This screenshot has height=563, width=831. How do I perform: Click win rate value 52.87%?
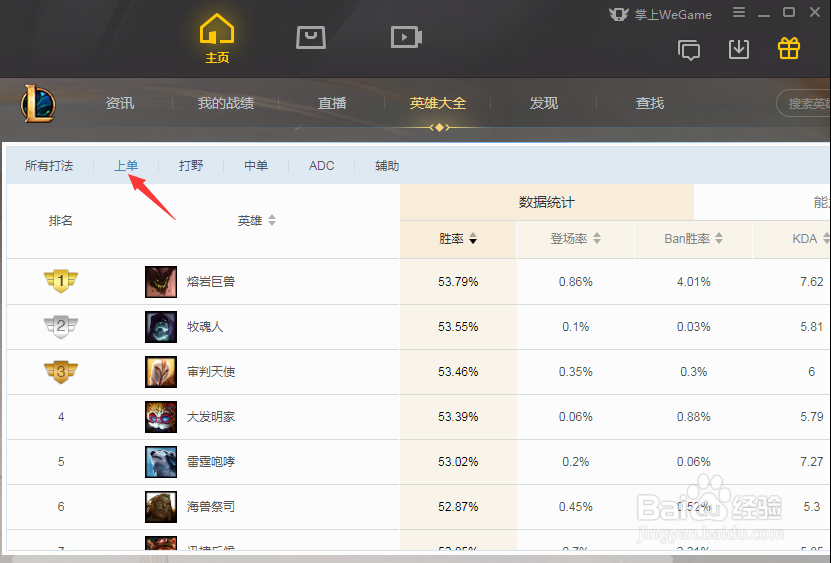pyautogui.click(x=458, y=507)
